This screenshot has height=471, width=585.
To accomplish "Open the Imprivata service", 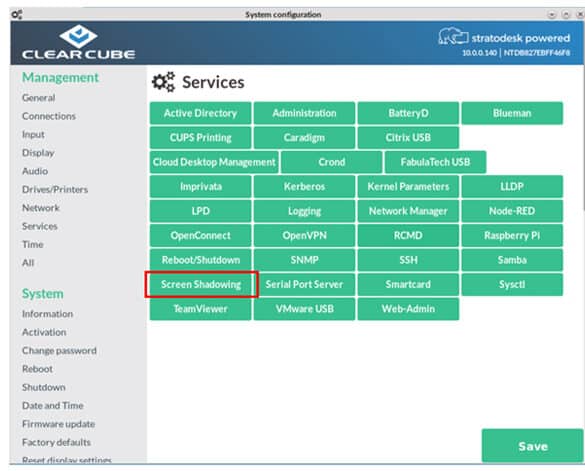I will pos(200,187).
